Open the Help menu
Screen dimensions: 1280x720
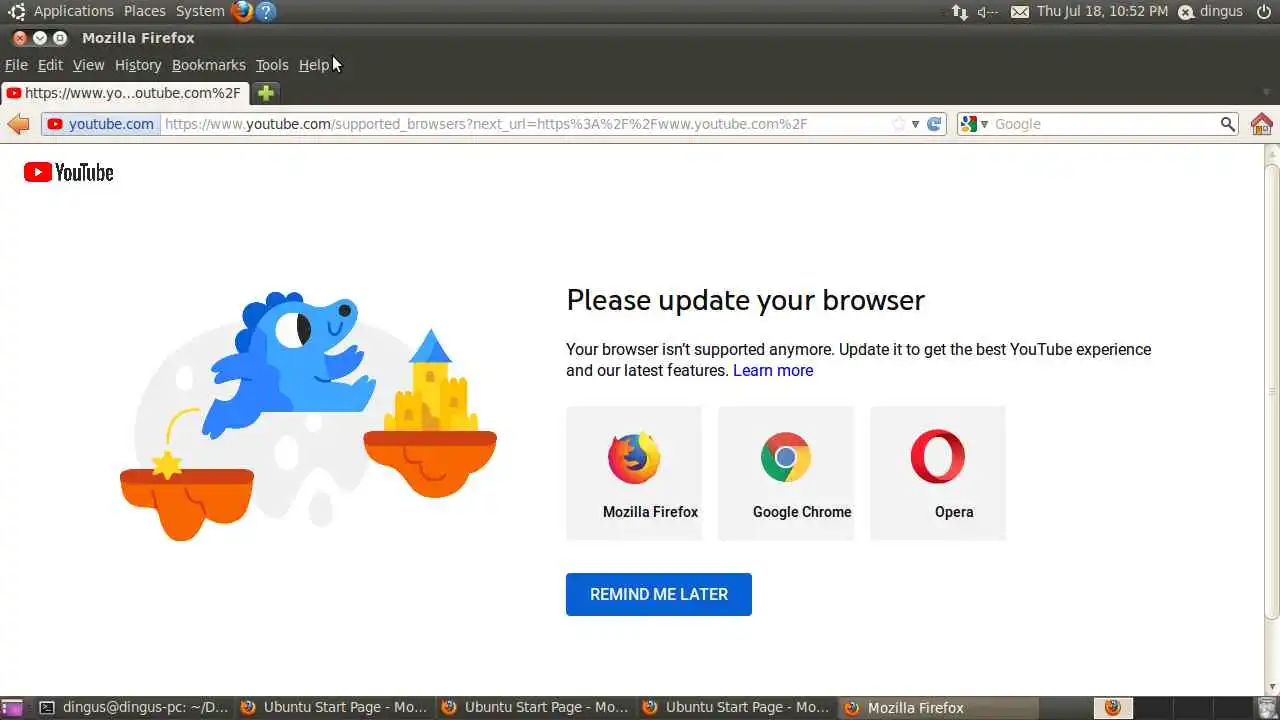click(314, 65)
